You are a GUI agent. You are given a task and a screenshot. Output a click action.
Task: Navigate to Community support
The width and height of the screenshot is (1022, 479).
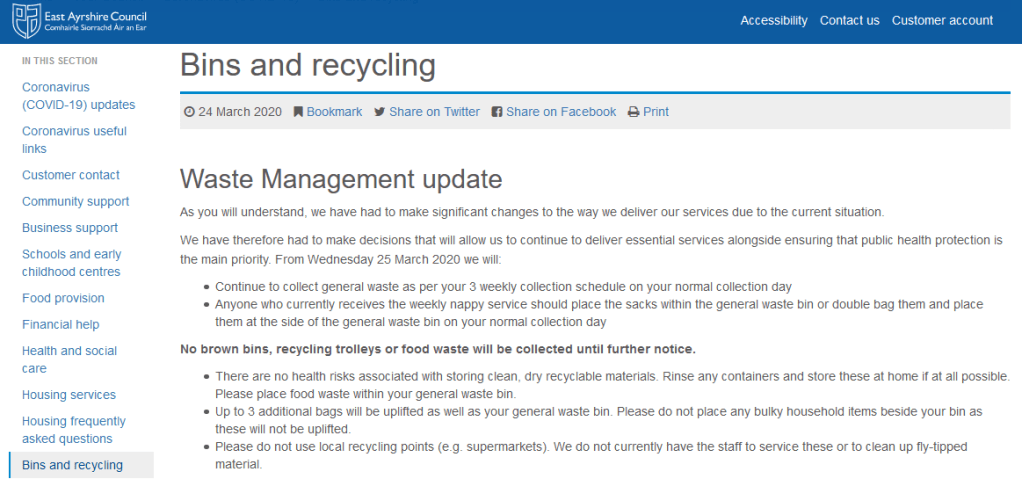coord(76,202)
